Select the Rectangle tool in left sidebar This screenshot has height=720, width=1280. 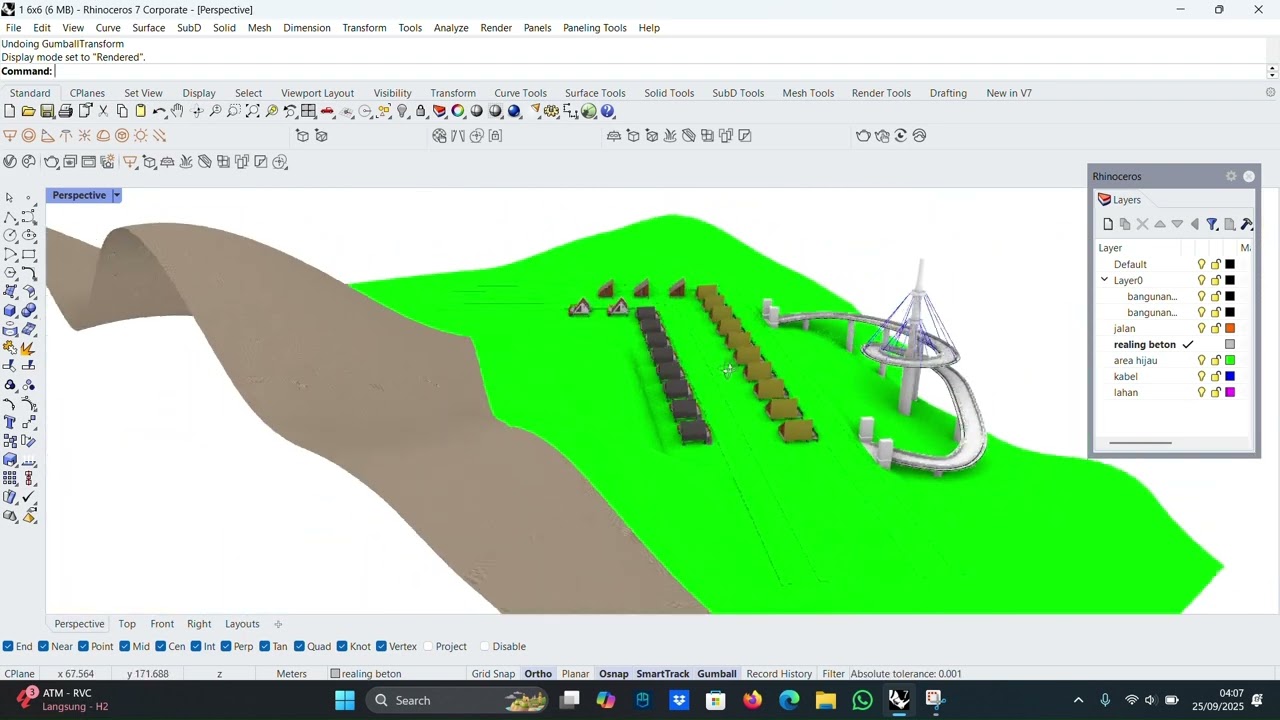click(29, 253)
